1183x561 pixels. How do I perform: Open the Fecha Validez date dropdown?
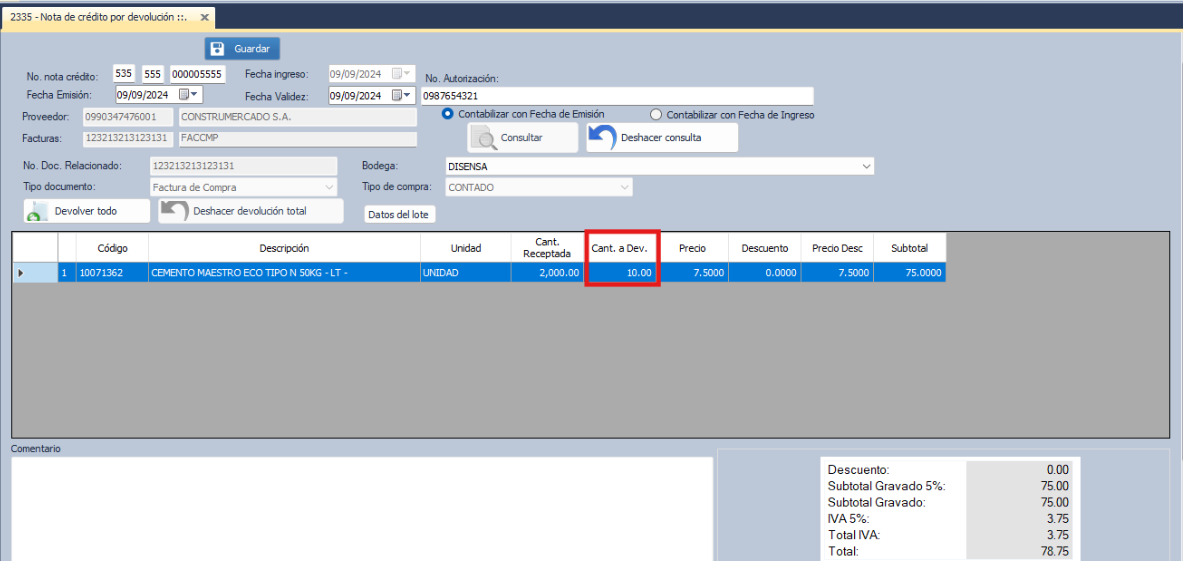402,96
